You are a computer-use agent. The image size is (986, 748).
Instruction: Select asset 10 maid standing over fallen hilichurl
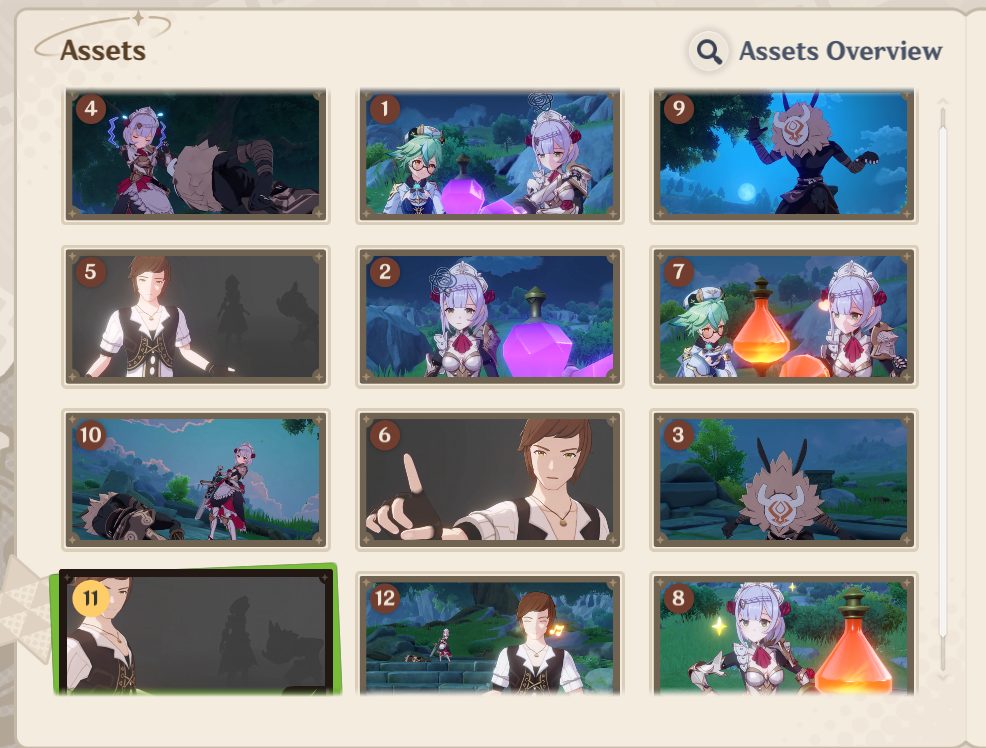pyautogui.click(x=196, y=480)
